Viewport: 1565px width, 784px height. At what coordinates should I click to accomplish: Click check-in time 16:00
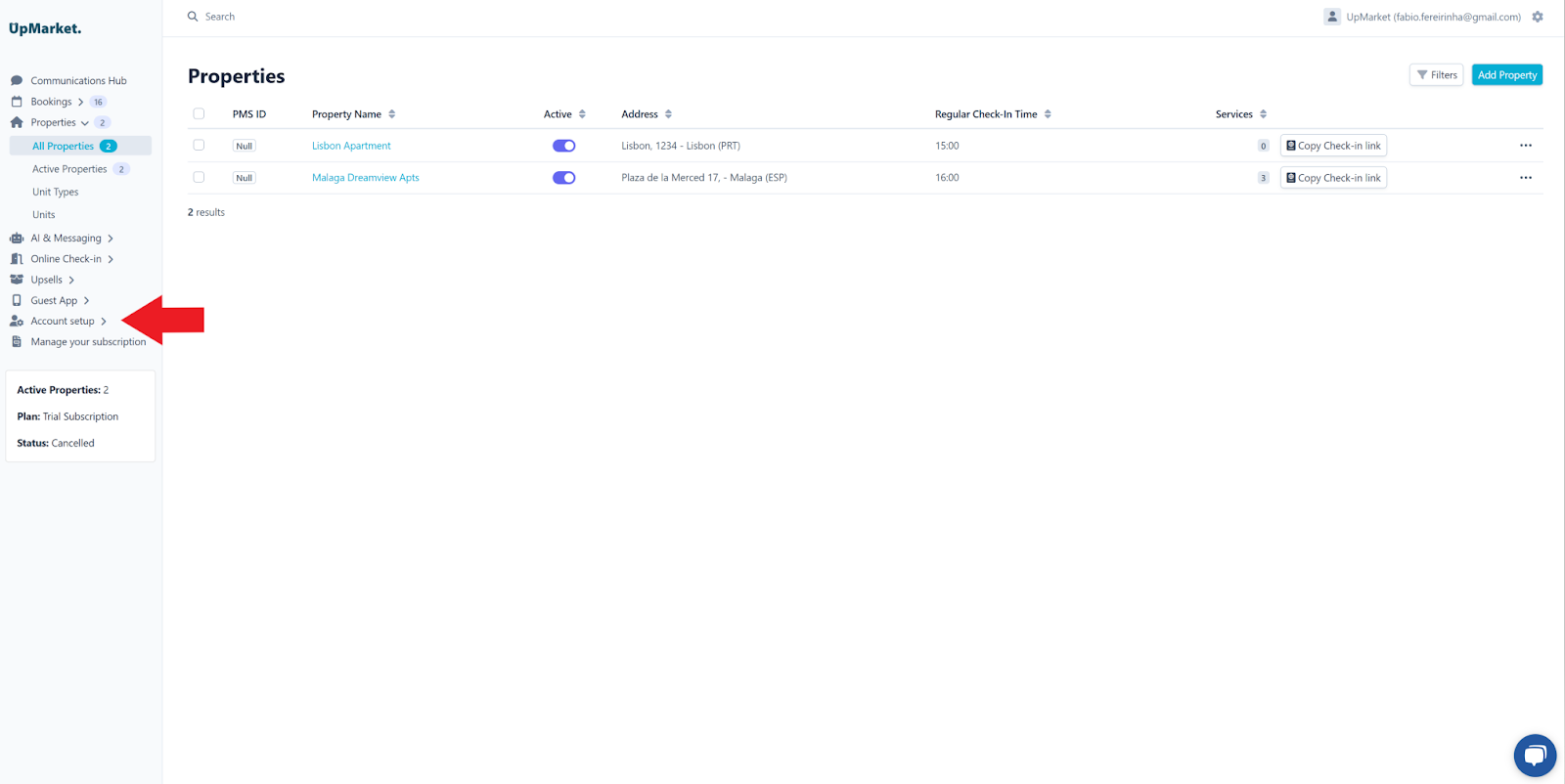[947, 178]
